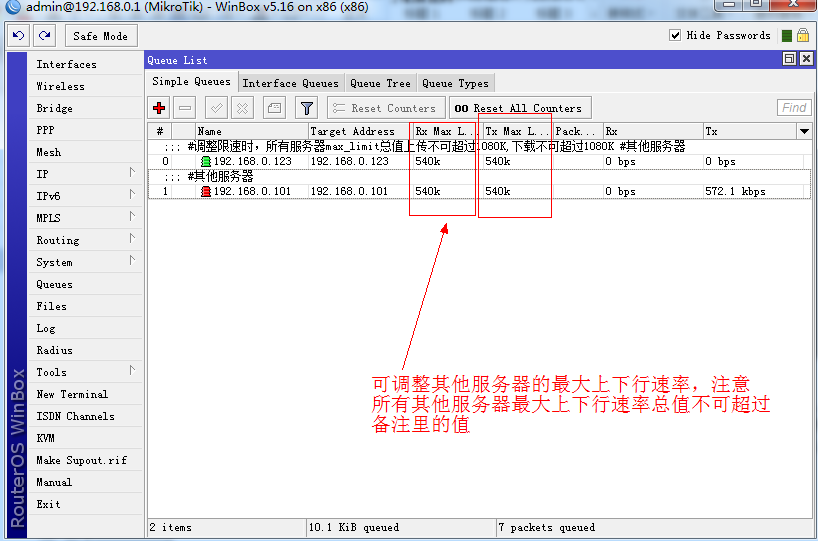Click the Reset All Counters button
The height and width of the screenshot is (541, 818).
coord(518,108)
